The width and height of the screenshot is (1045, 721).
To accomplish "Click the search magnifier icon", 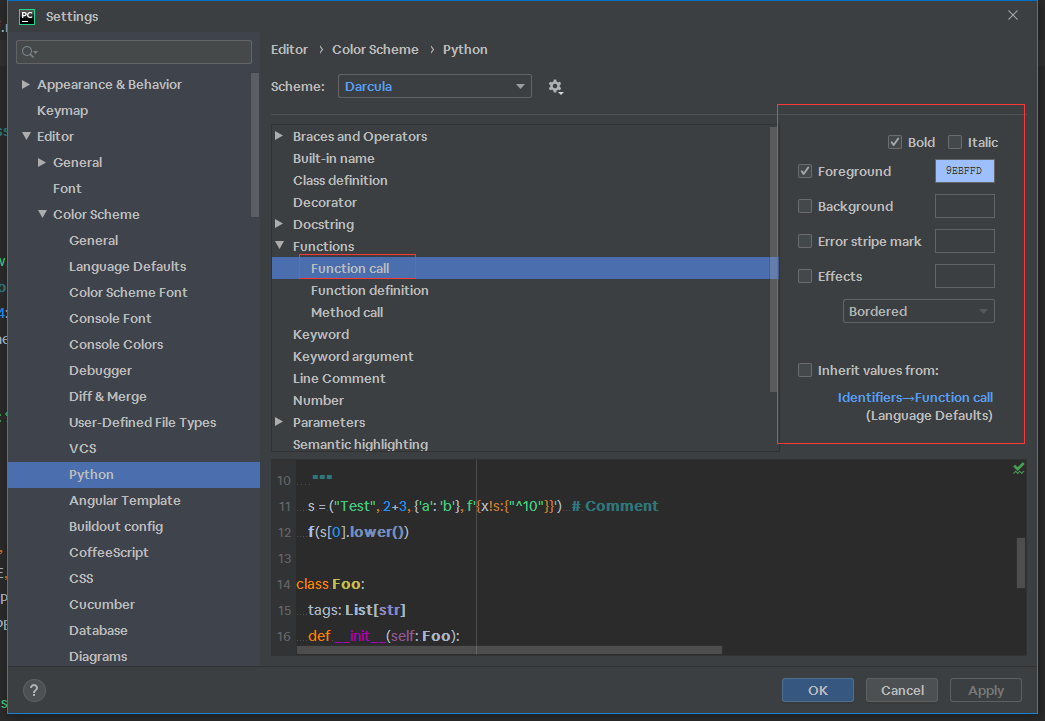I will click(x=29, y=52).
